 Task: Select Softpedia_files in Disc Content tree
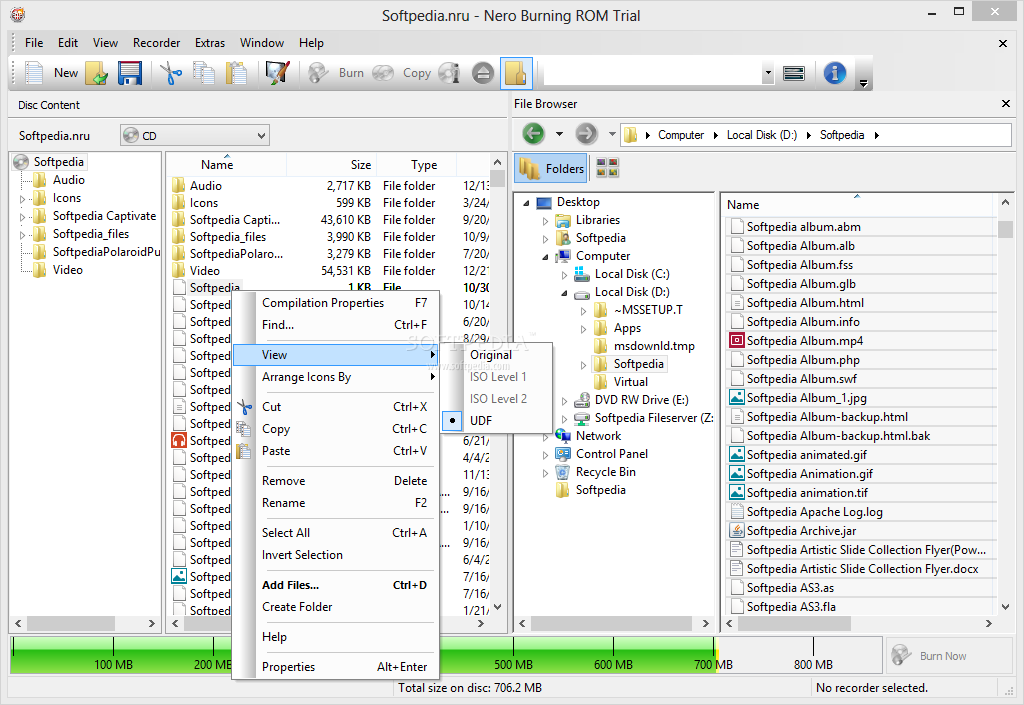[x=91, y=234]
